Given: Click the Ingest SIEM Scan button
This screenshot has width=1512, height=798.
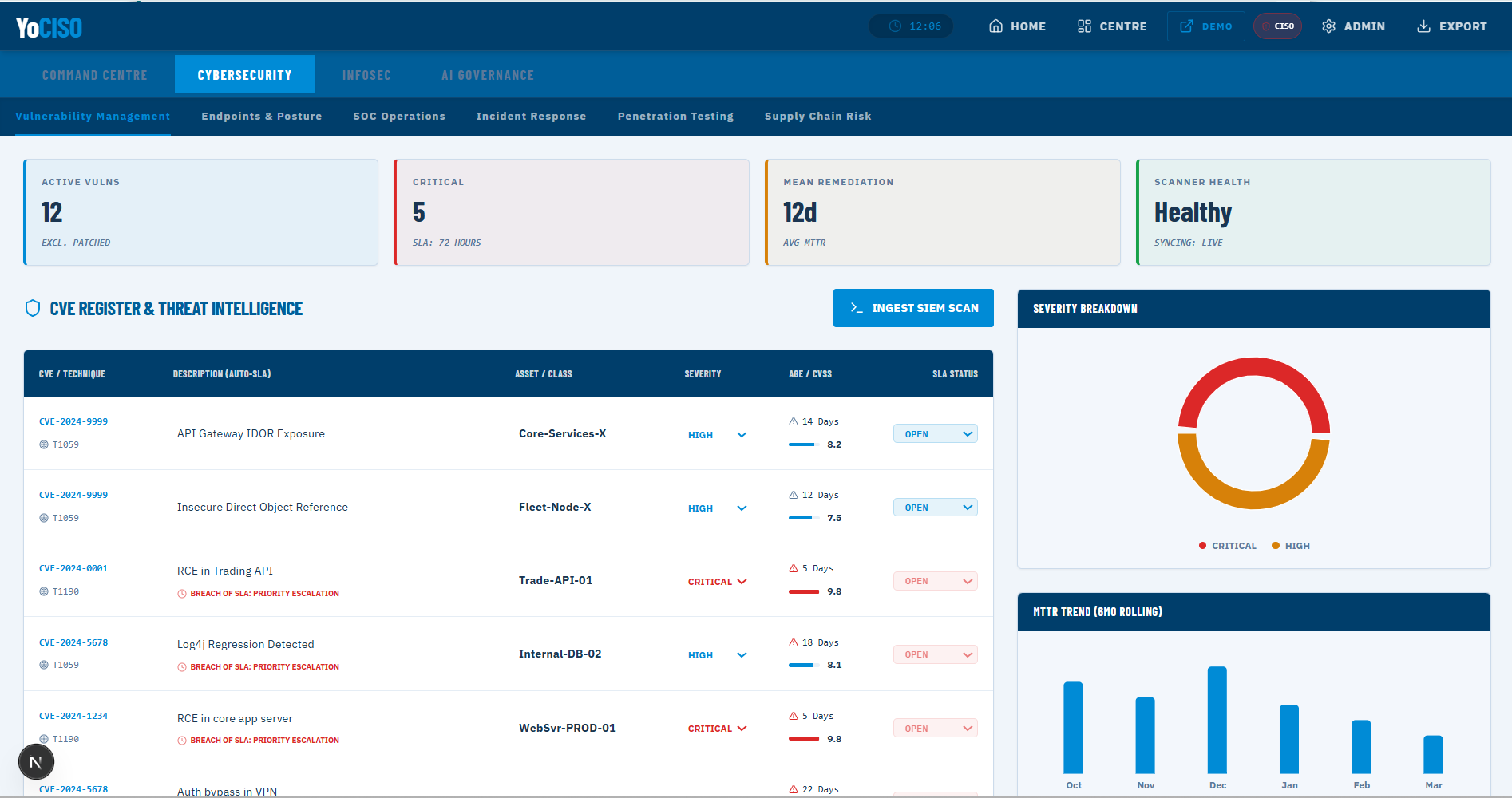Looking at the screenshot, I should [913, 308].
